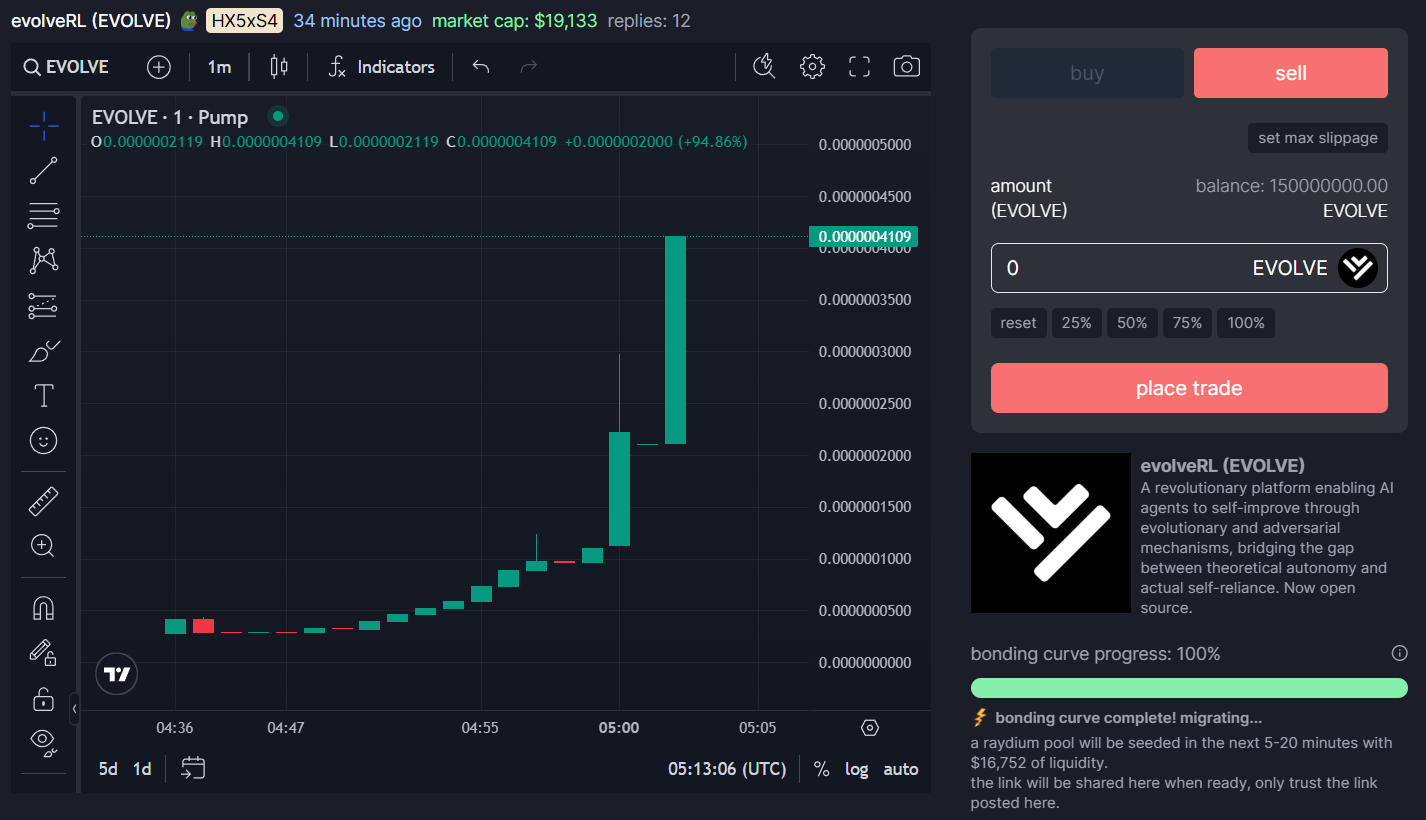Enable the magnet snapping mode
This screenshot has height=820, width=1426.
(x=43, y=607)
